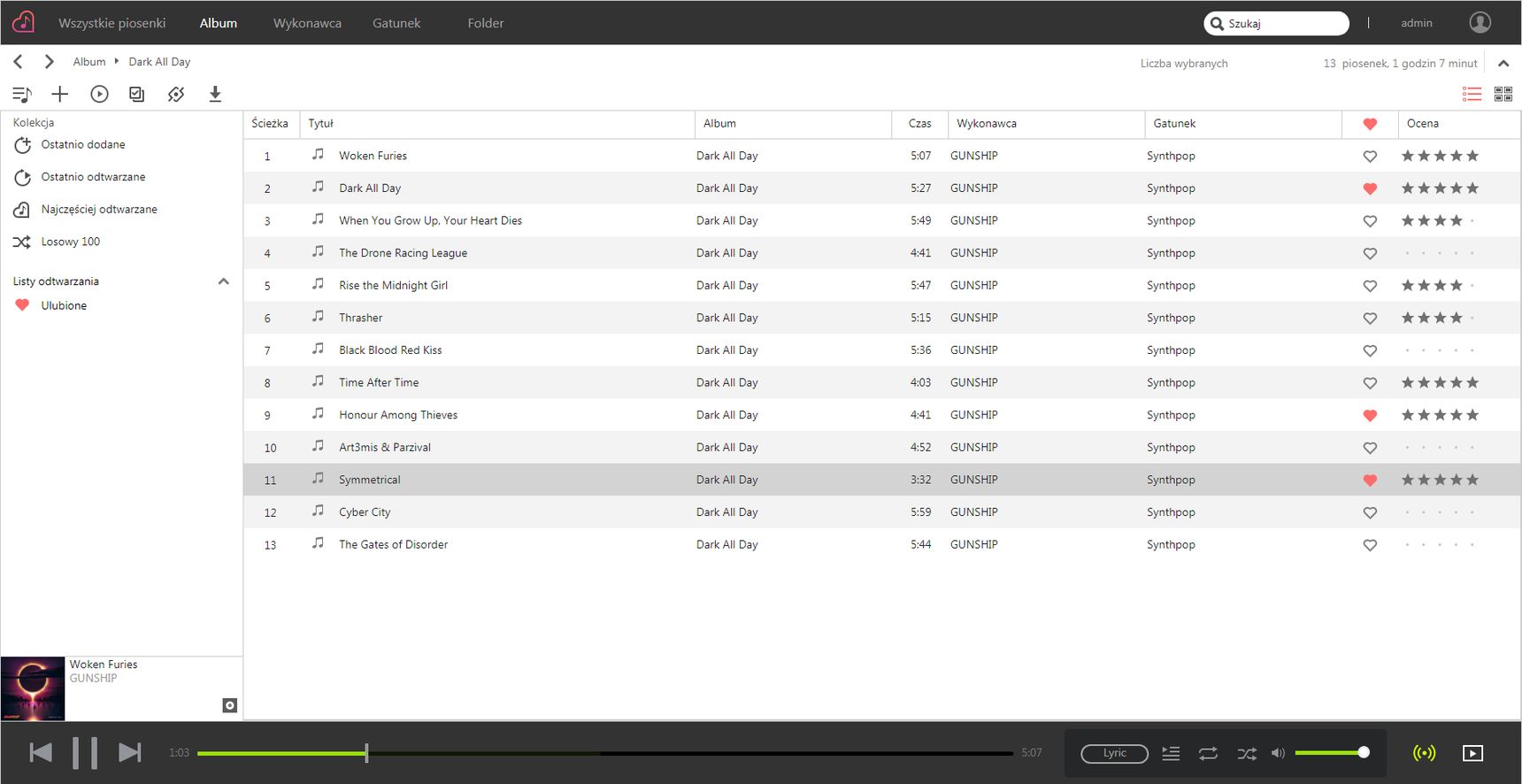The height and width of the screenshot is (784, 1522).
Task: Click the music app logo icon
Action: click(x=23, y=22)
